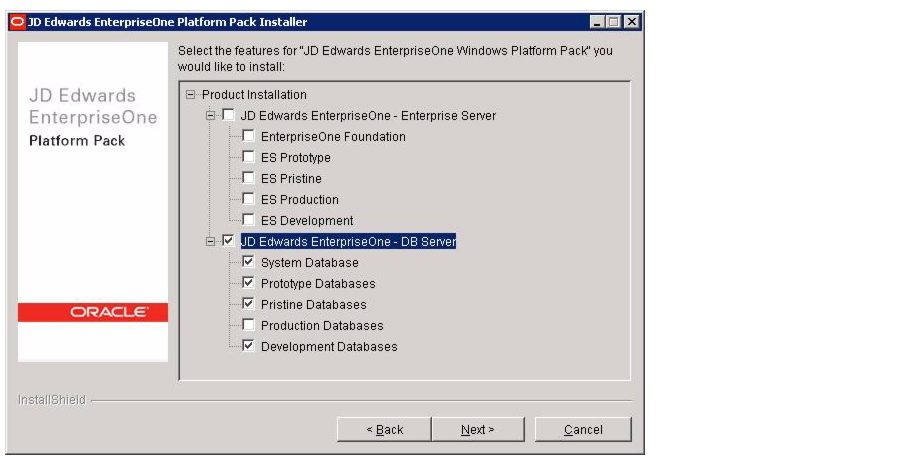The height and width of the screenshot is (462, 900).
Task: Collapse the Enterprise Server branch
Action: click(x=211, y=115)
